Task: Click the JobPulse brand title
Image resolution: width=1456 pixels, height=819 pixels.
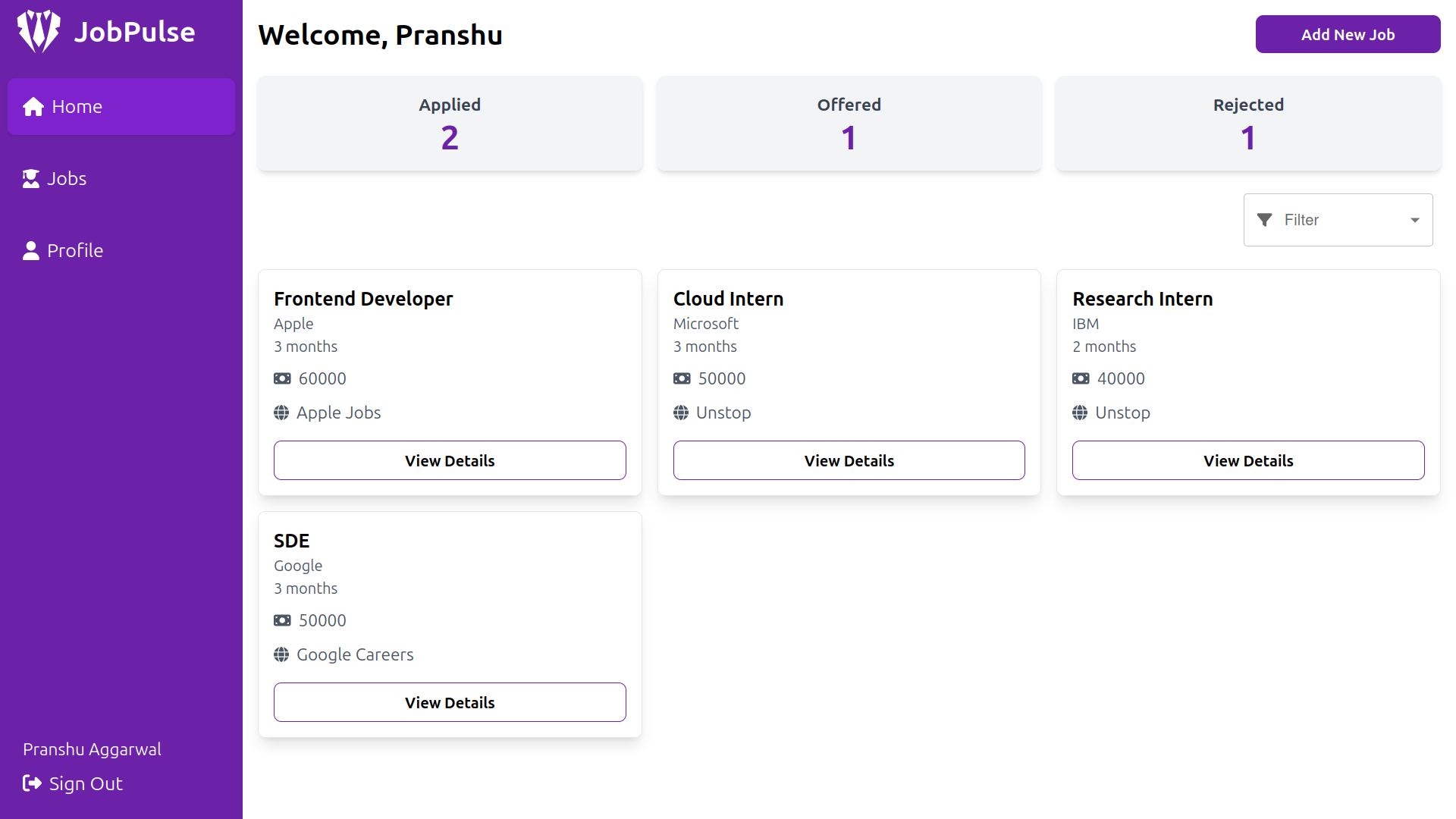Action: (x=134, y=32)
